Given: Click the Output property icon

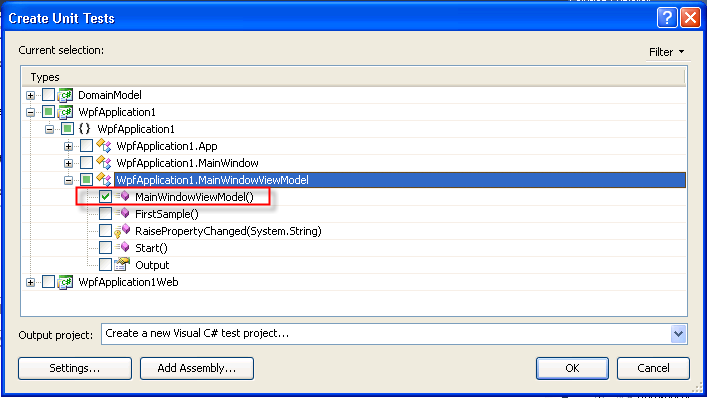Looking at the screenshot, I should tap(122, 265).
